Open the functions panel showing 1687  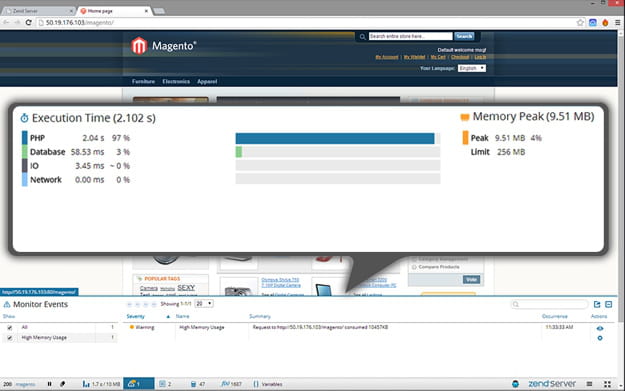click(232, 384)
